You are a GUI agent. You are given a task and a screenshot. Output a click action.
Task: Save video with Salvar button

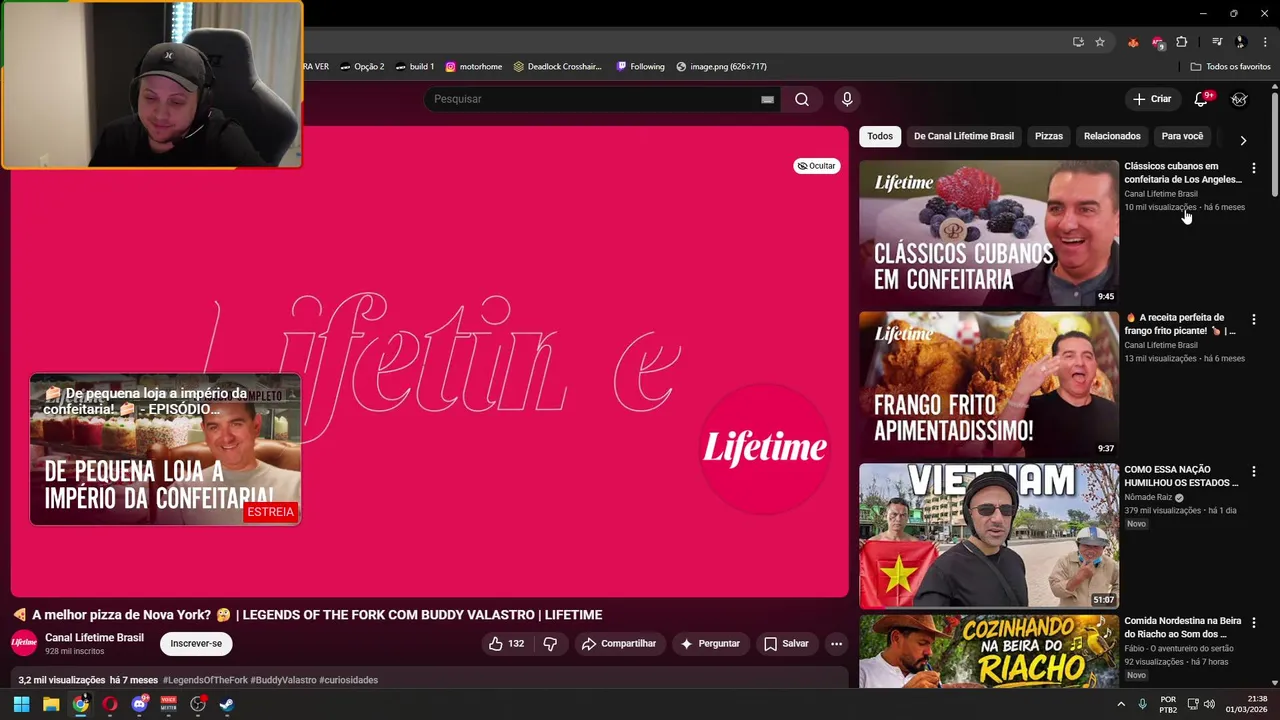(786, 644)
